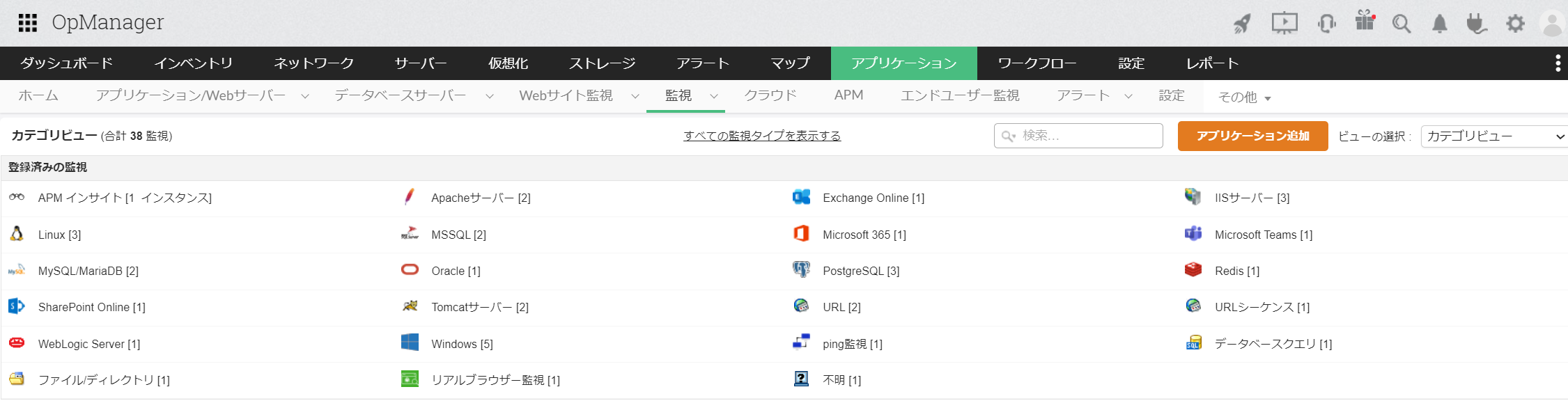Open the PostgreSQL [3] monitor link
This screenshot has height=410, width=1568.
click(860, 271)
